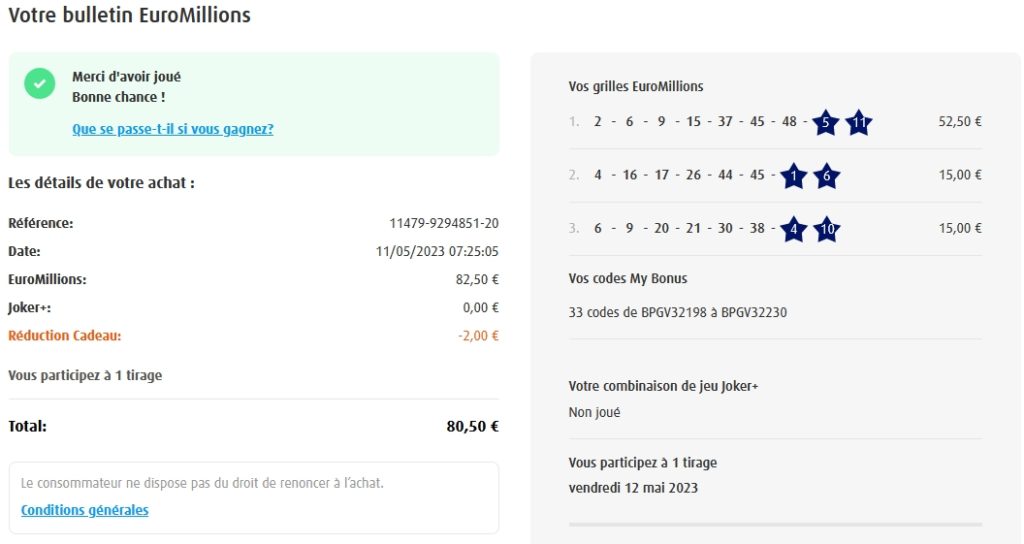Click the purchase date 11/05/2023 07:25:05
Image resolution: width=1024 pixels, height=544 pixels.
coord(437,252)
